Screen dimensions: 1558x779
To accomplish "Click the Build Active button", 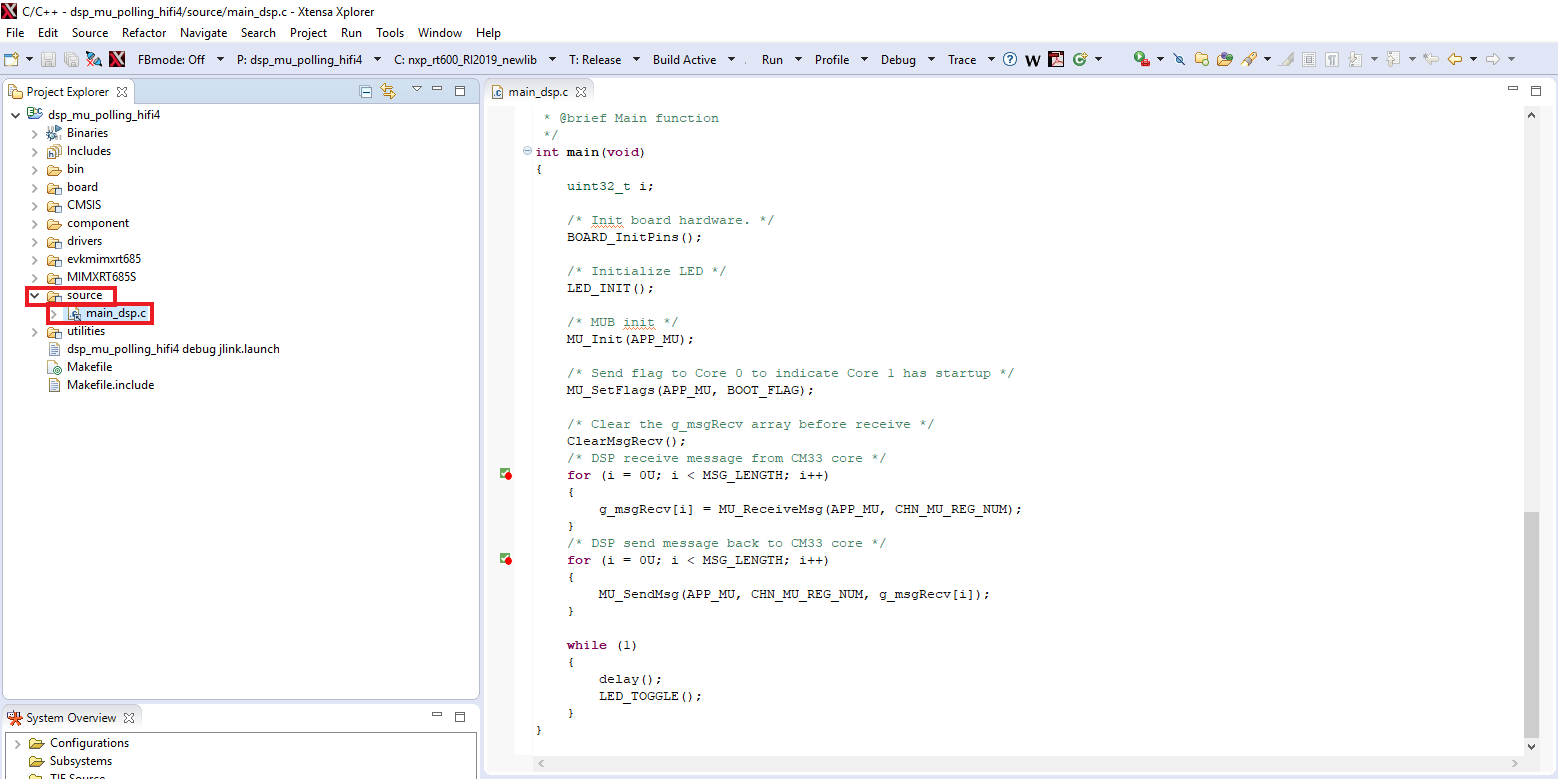I will (684, 60).
